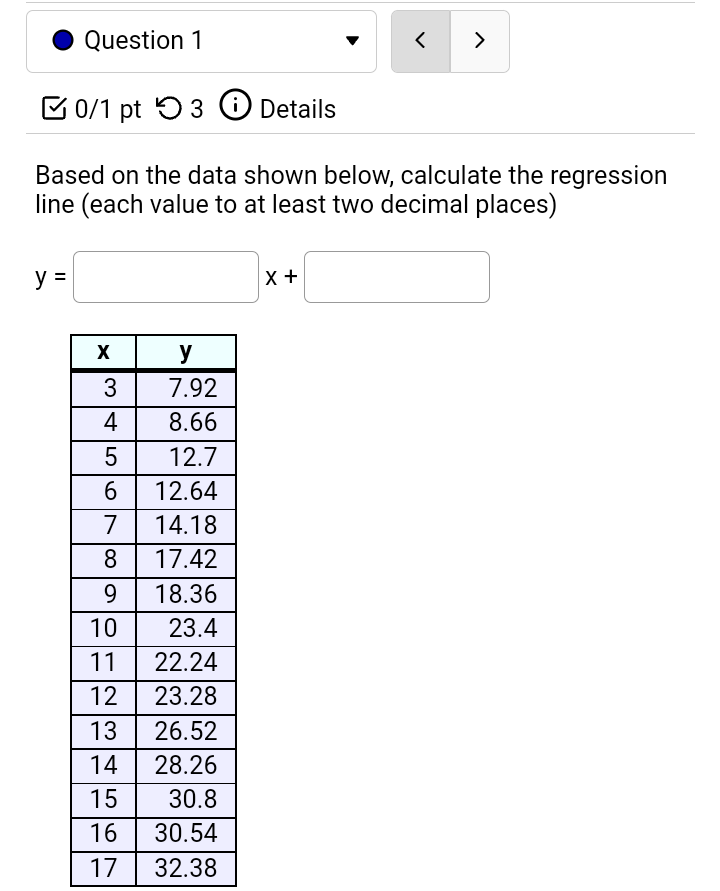
Task: Click the right chevron navigation icon
Action: tap(479, 41)
